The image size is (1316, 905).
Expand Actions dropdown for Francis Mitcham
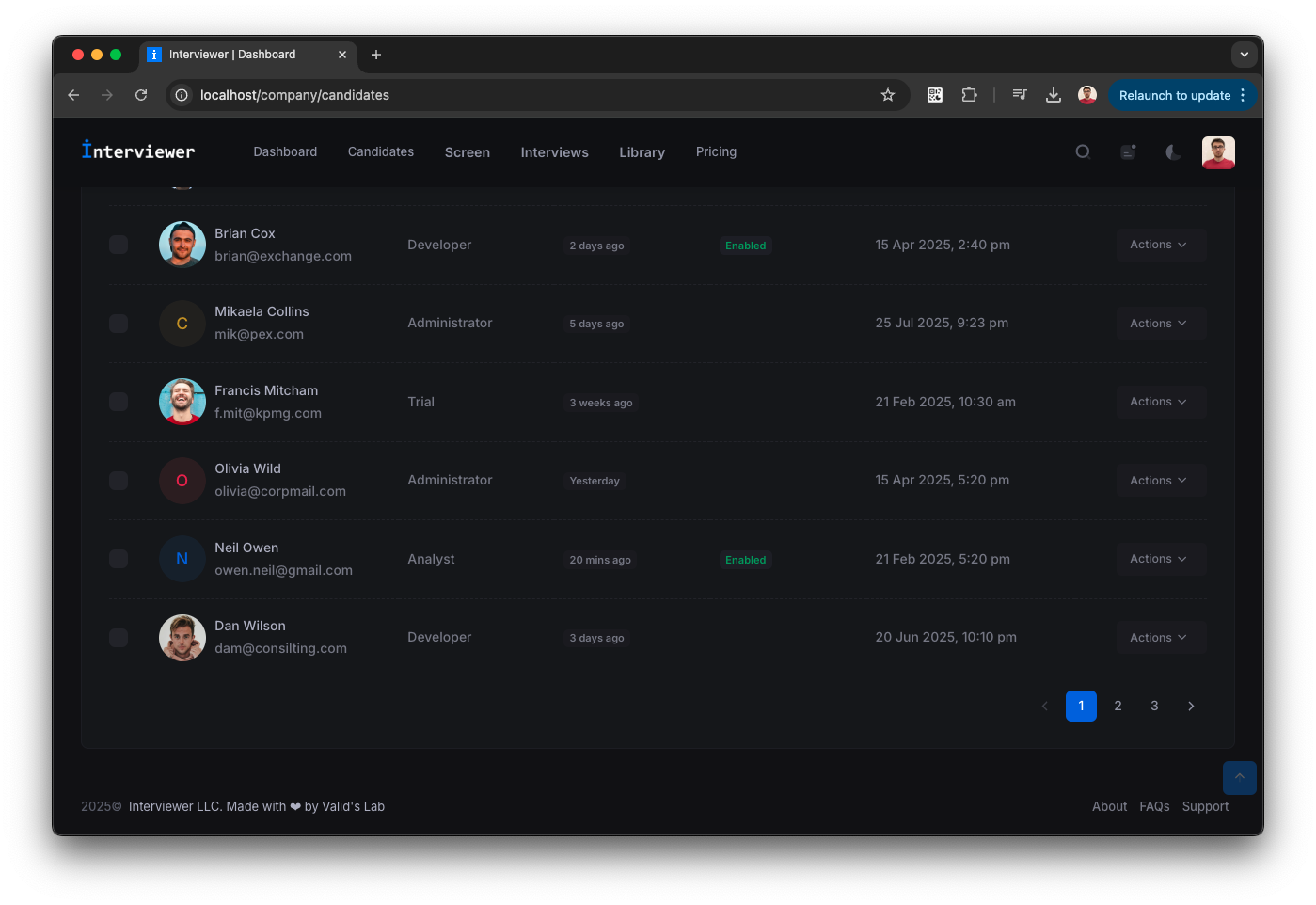pos(1158,402)
